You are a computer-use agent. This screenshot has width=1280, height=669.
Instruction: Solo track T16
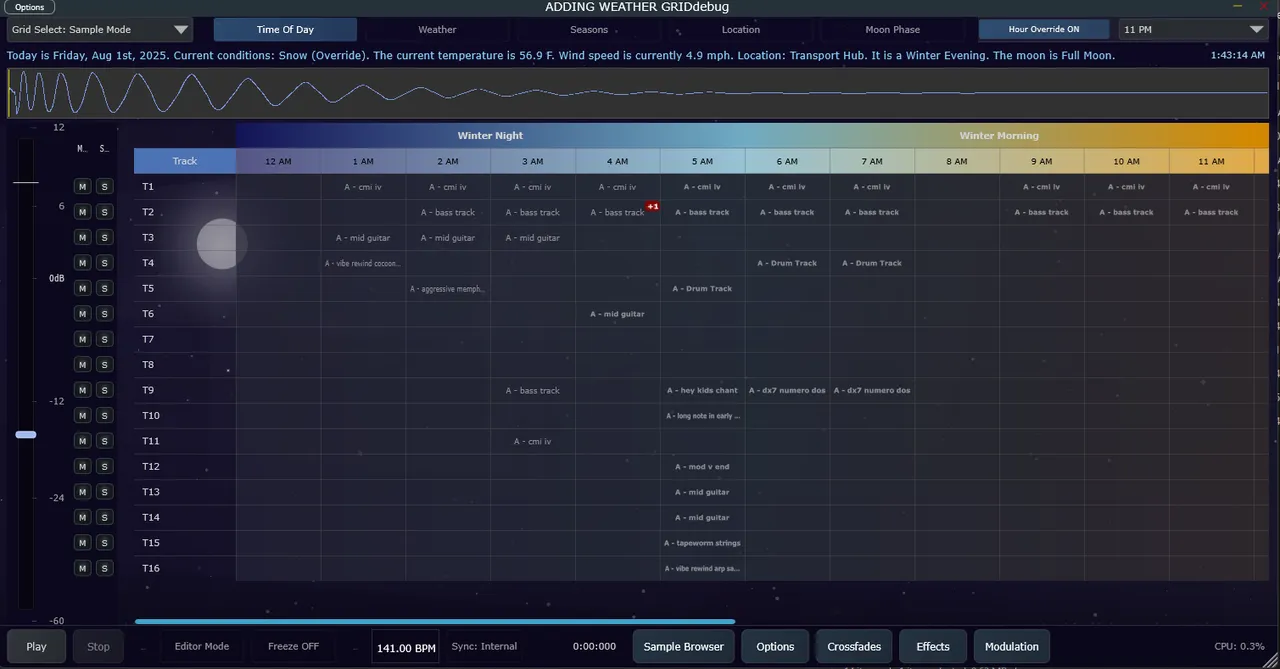coord(104,568)
